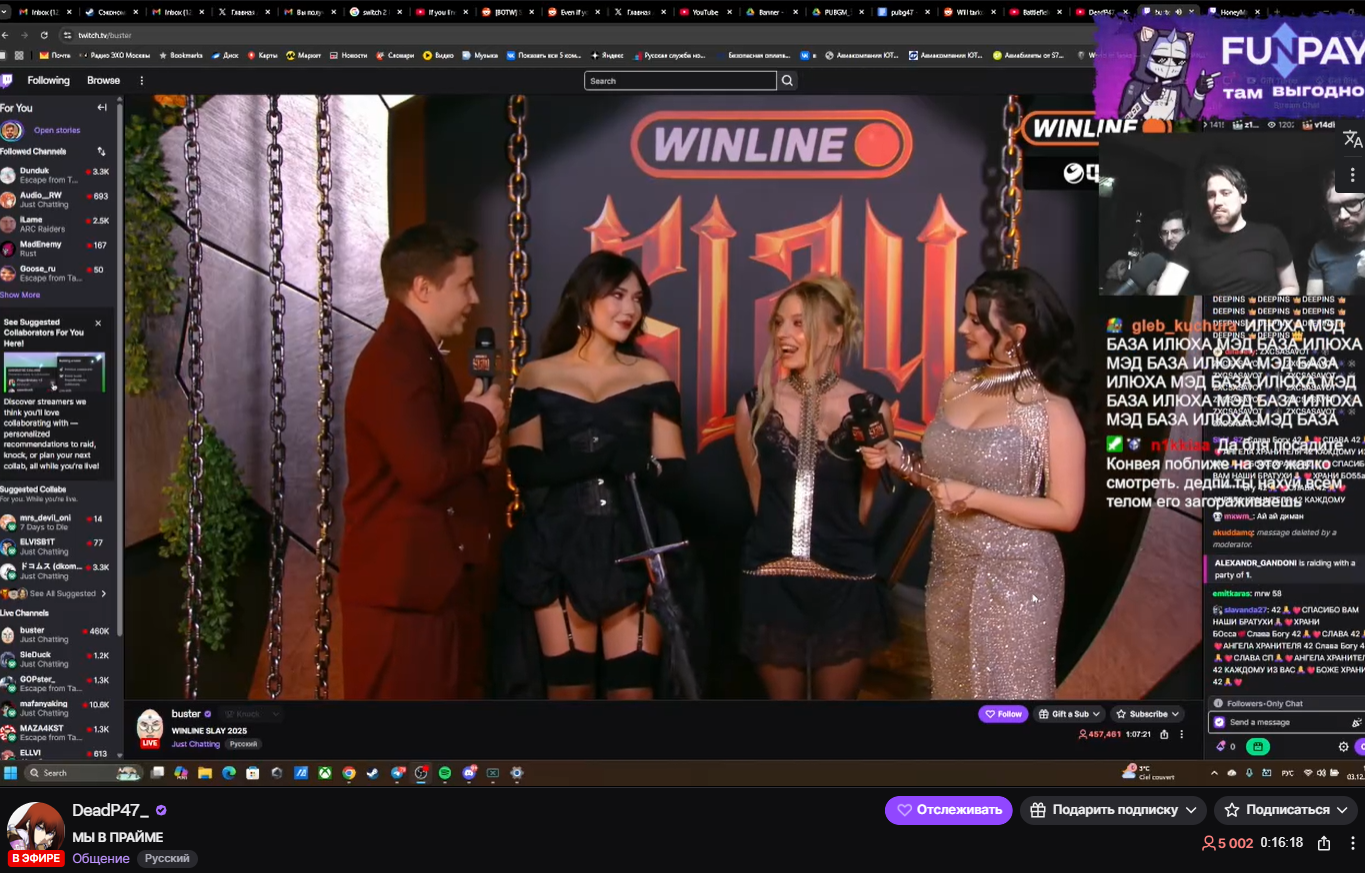The image size is (1365, 873).
Task: Click the buster channel name
Action: coord(186,714)
